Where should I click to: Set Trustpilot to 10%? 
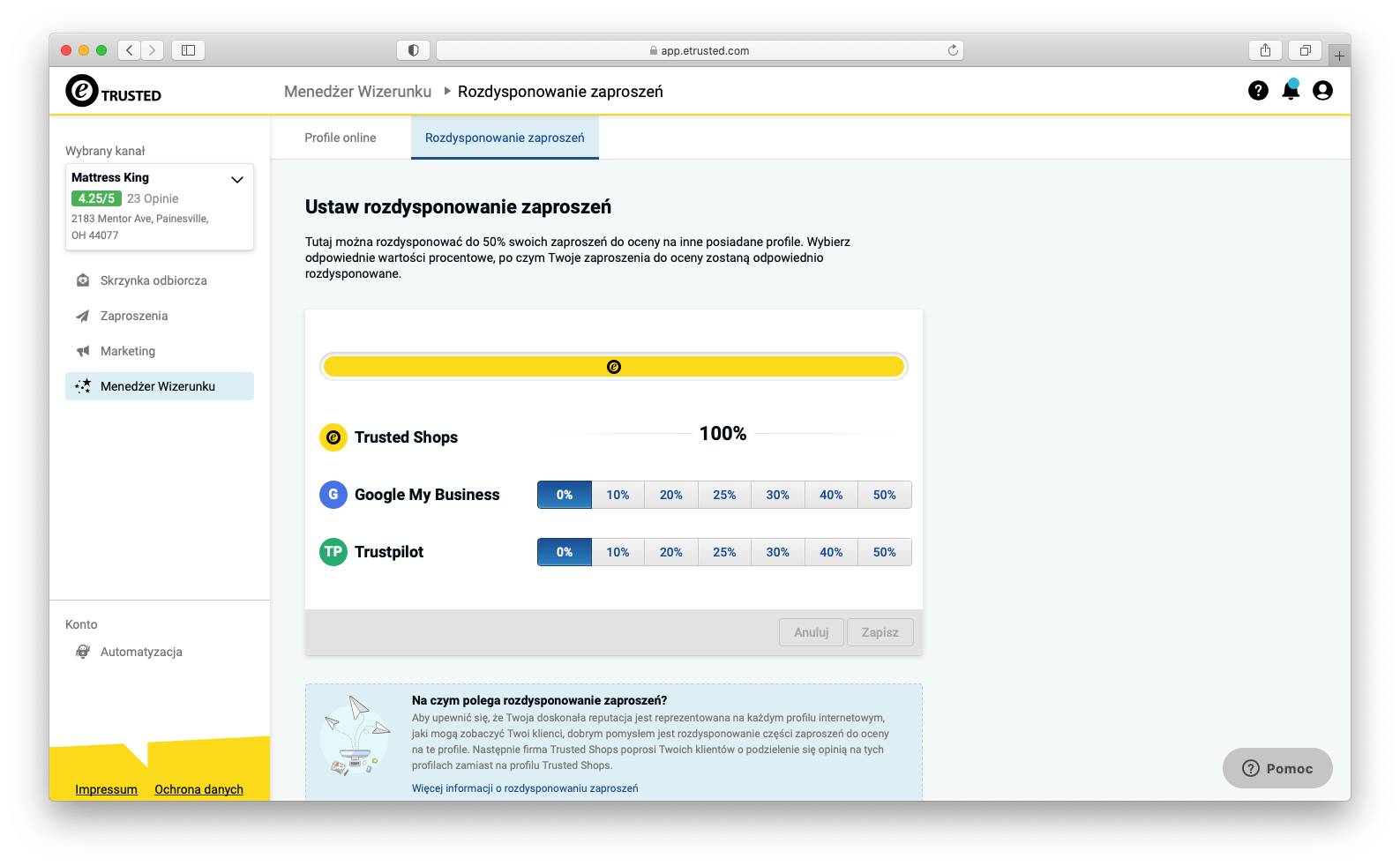click(618, 552)
